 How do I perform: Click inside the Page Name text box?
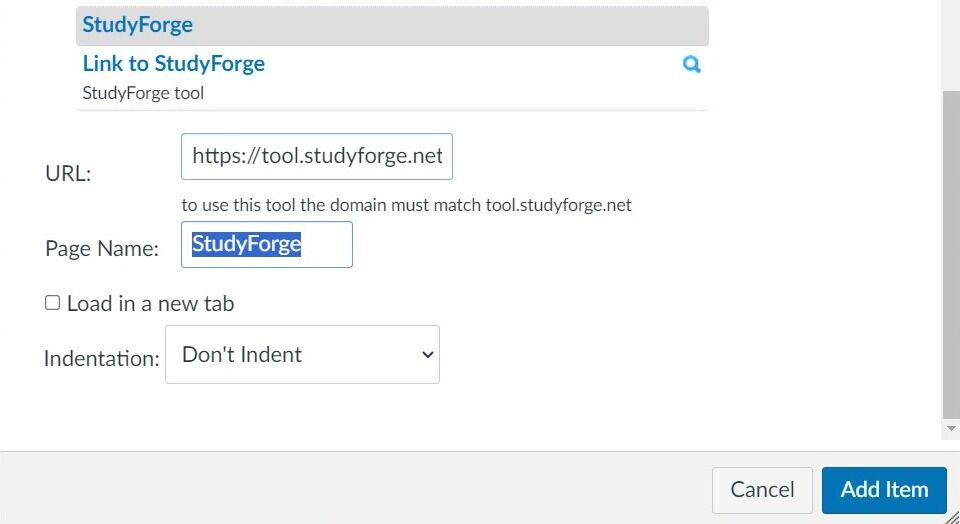[x=266, y=245]
